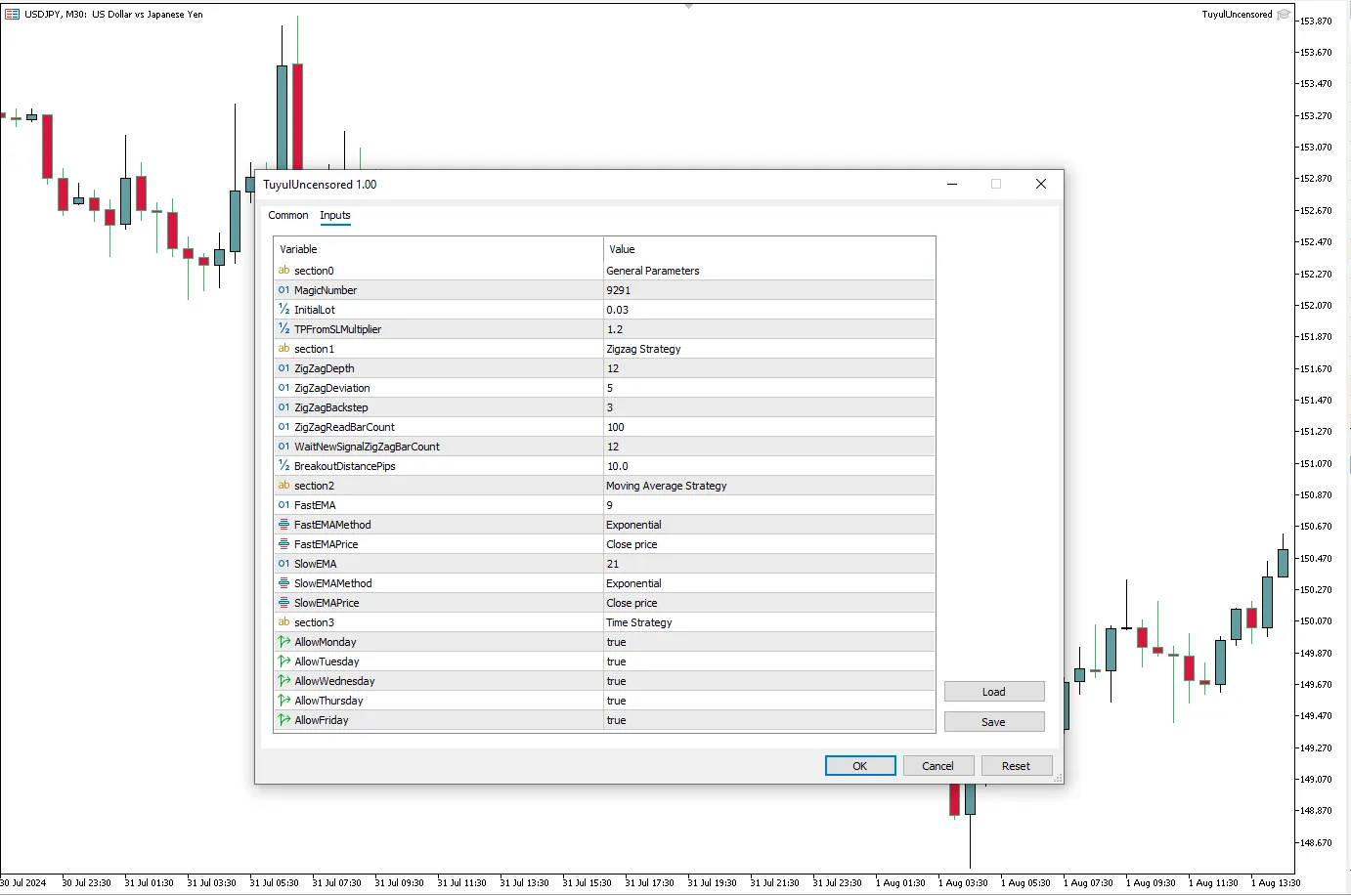Click the boolean arrow icon beside AllowMonday
This screenshot has height=896, width=1351.
[x=283, y=642]
